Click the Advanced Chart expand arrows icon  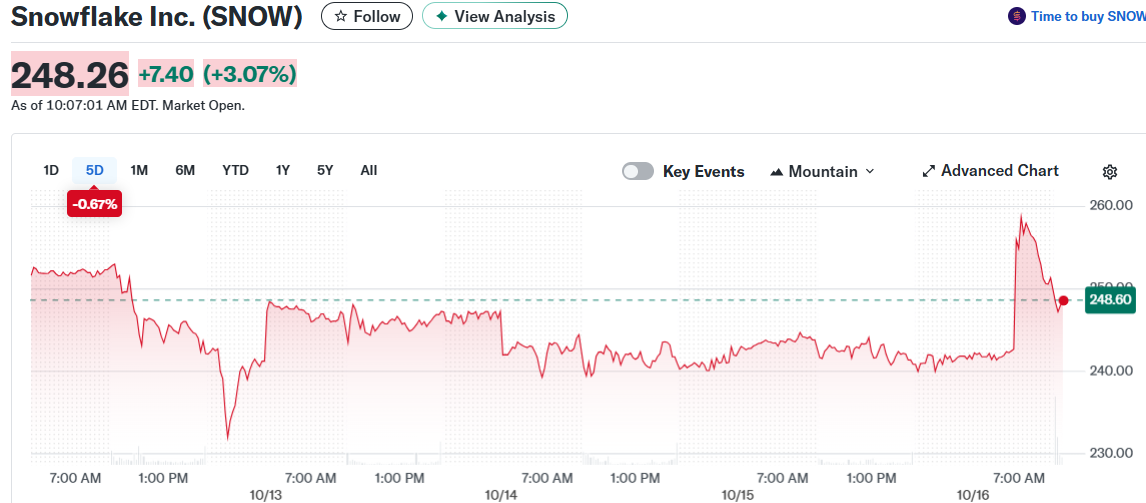928,171
